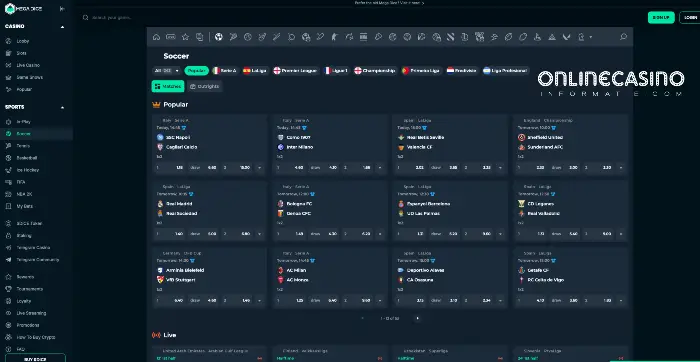The width and height of the screenshot is (700, 362).
Task: Select the Popular filter chip
Action: pos(196,71)
